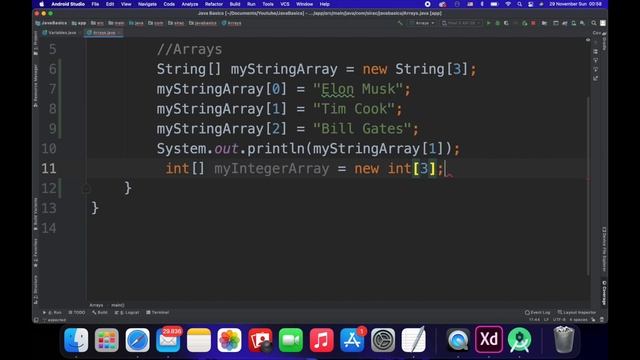The image size is (640, 360).
Task: Click on line number 11 in the gutter
Action: pos(49,168)
